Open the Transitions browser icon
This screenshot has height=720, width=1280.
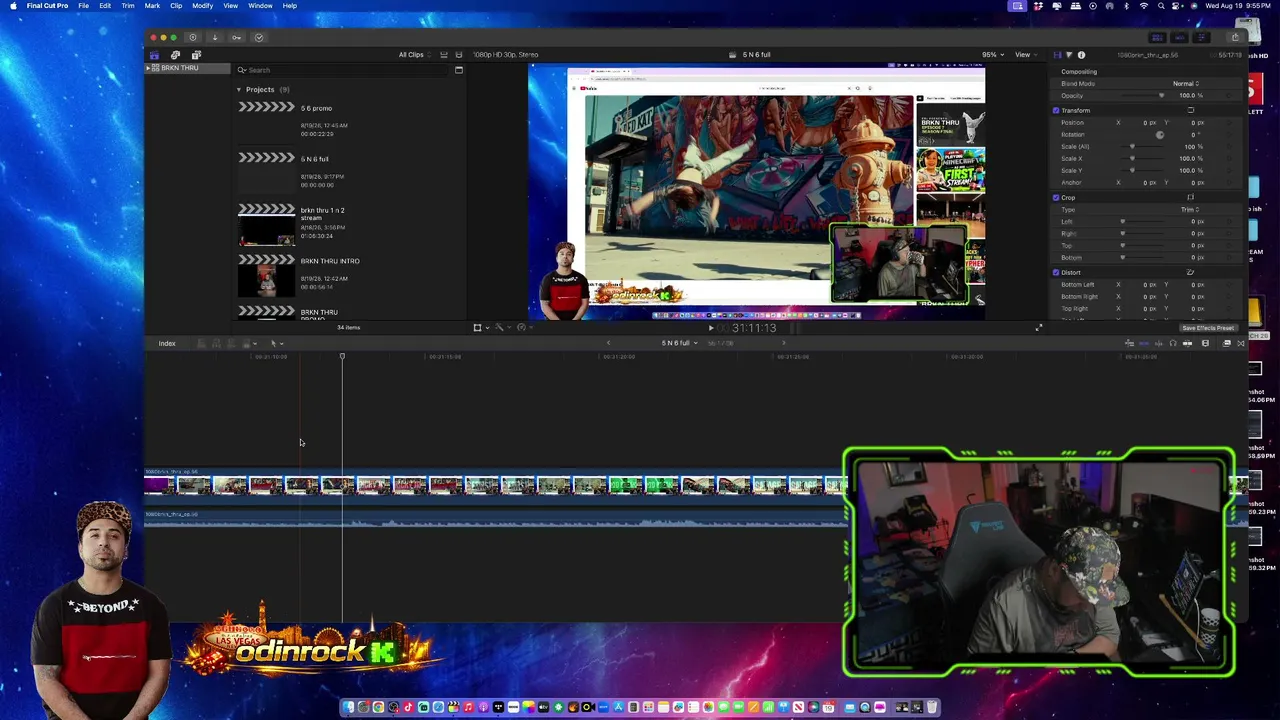click(x=1241, y=343)
